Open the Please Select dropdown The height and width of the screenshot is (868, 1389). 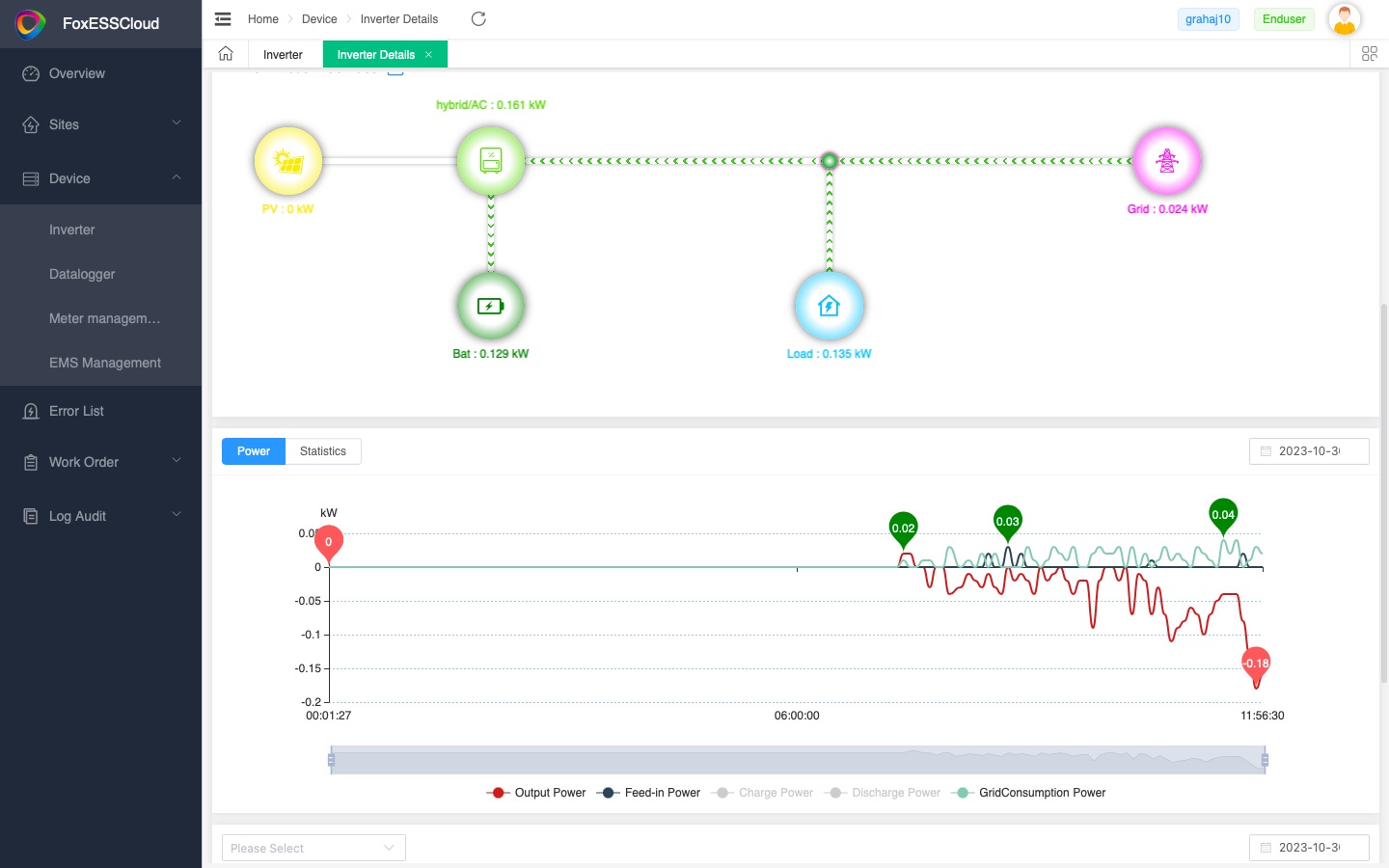pos(313,848)
